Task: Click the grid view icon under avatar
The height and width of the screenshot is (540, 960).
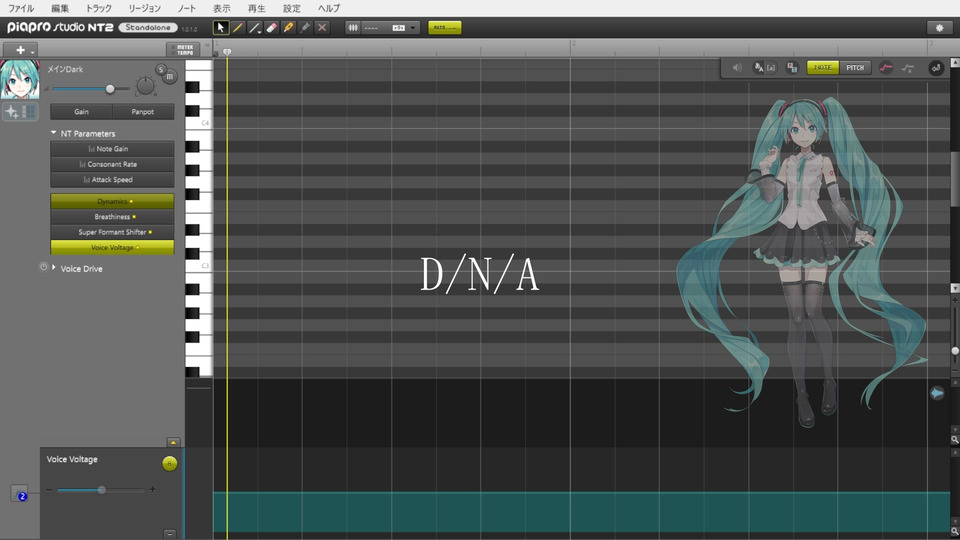Action: click(28, 111)
